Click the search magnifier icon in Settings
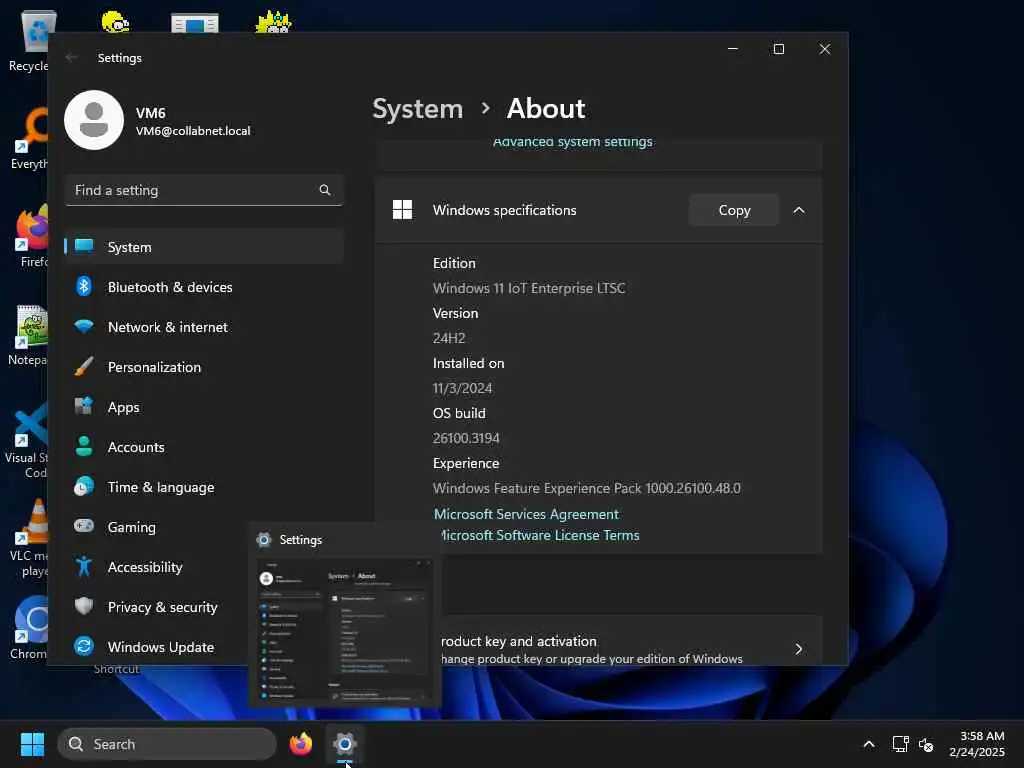The image size is (1024, 768). pyautogui.click(x=325, y=190)
